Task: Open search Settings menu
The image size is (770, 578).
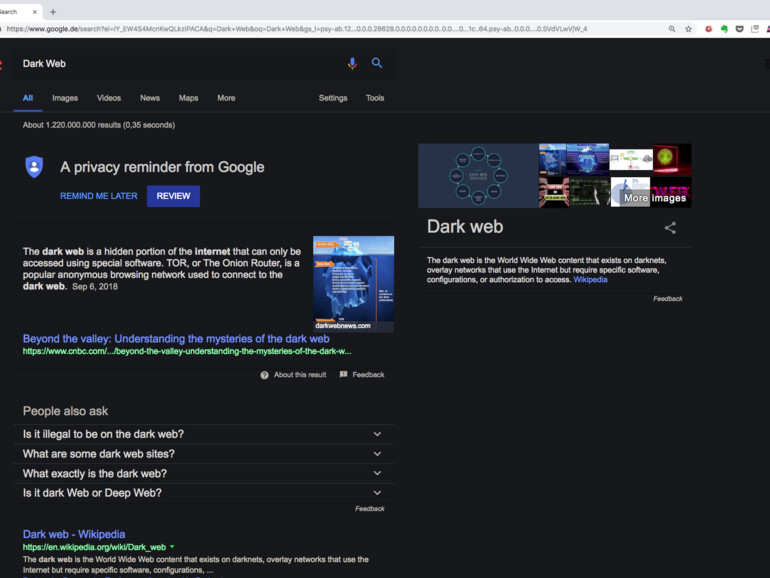Action: click(333, 98)
